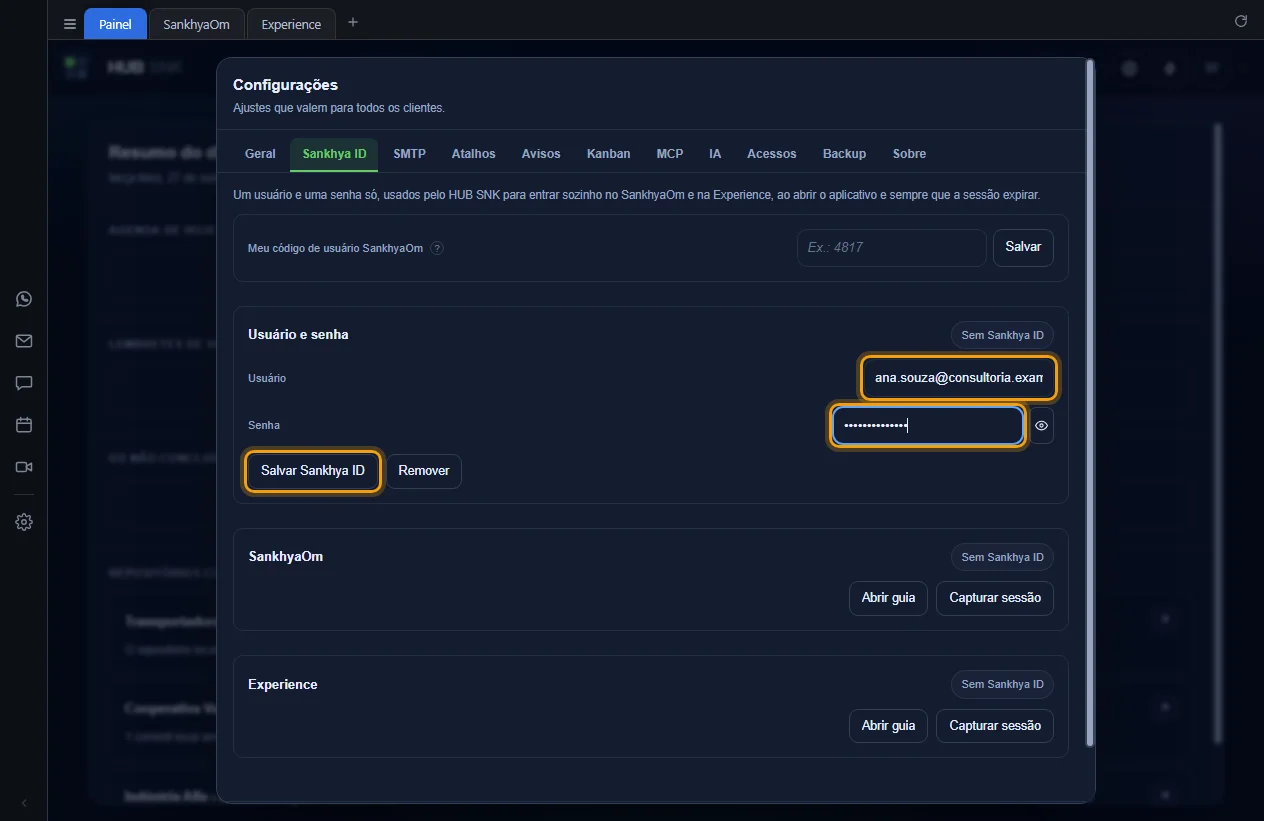Click Capturar sessão in the SankhyaOm section

coord(995,598)
